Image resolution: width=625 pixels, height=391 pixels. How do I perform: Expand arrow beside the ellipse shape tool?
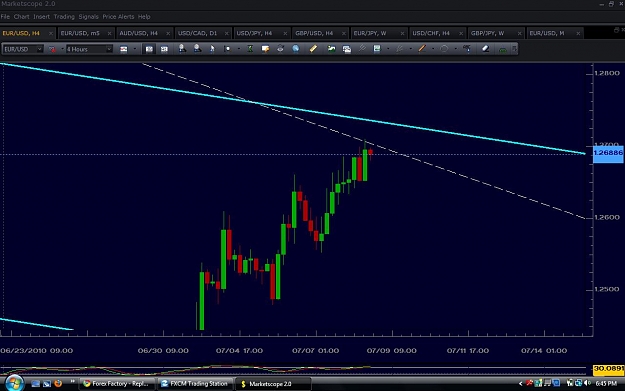[x=456, y=49]
